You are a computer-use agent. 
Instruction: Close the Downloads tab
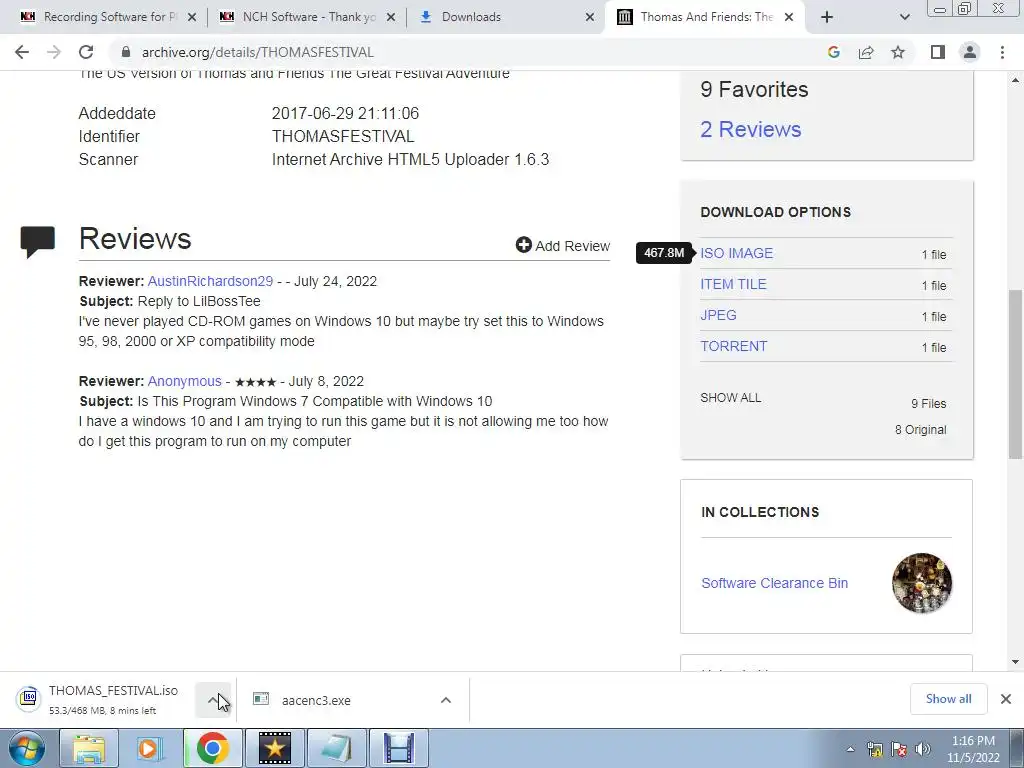click(590, 17)
